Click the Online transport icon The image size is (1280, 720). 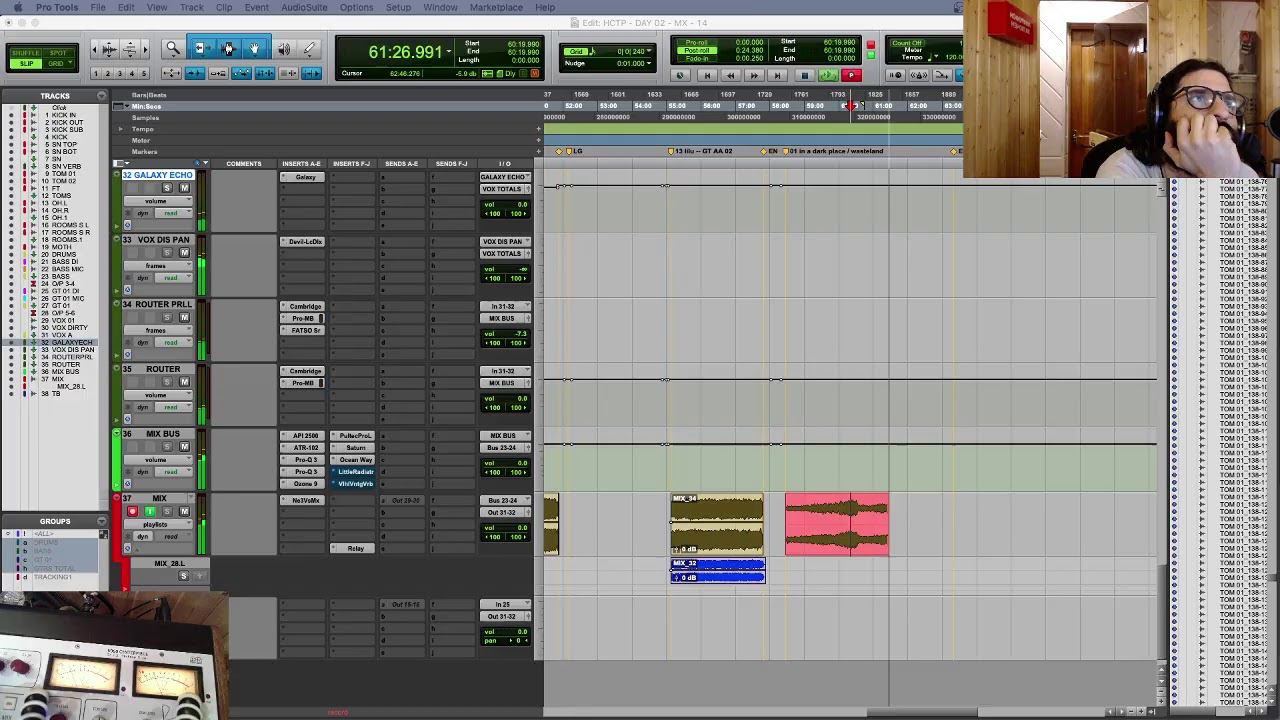[680, 75]
